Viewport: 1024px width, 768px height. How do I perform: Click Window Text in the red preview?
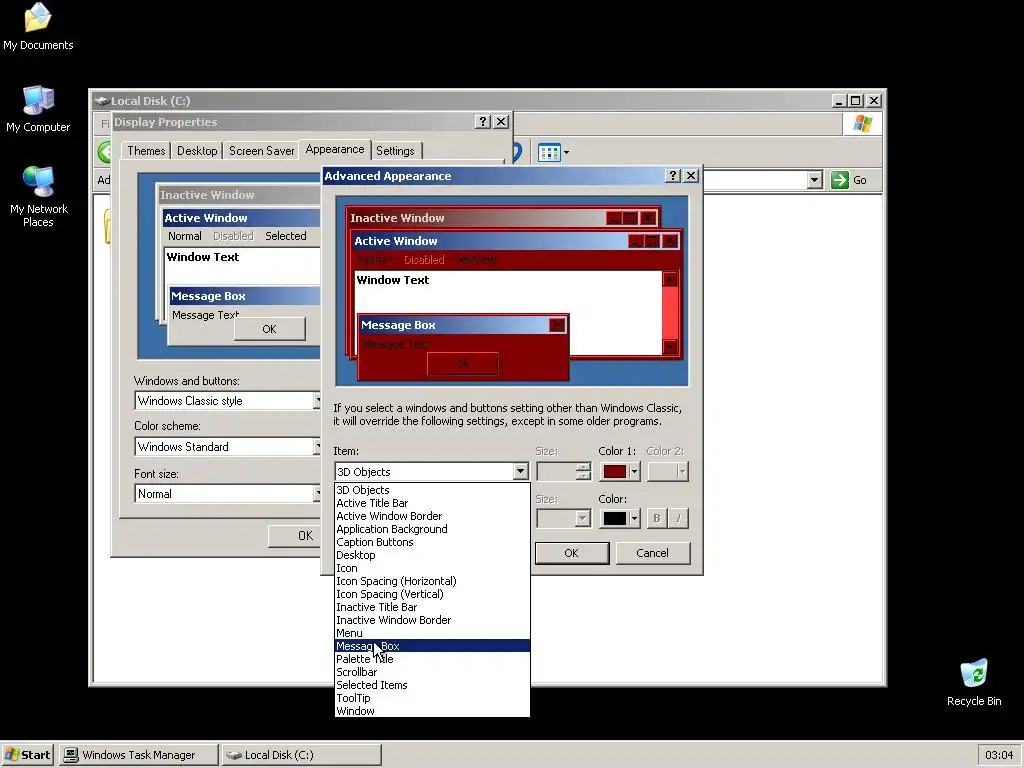(392, 280)
